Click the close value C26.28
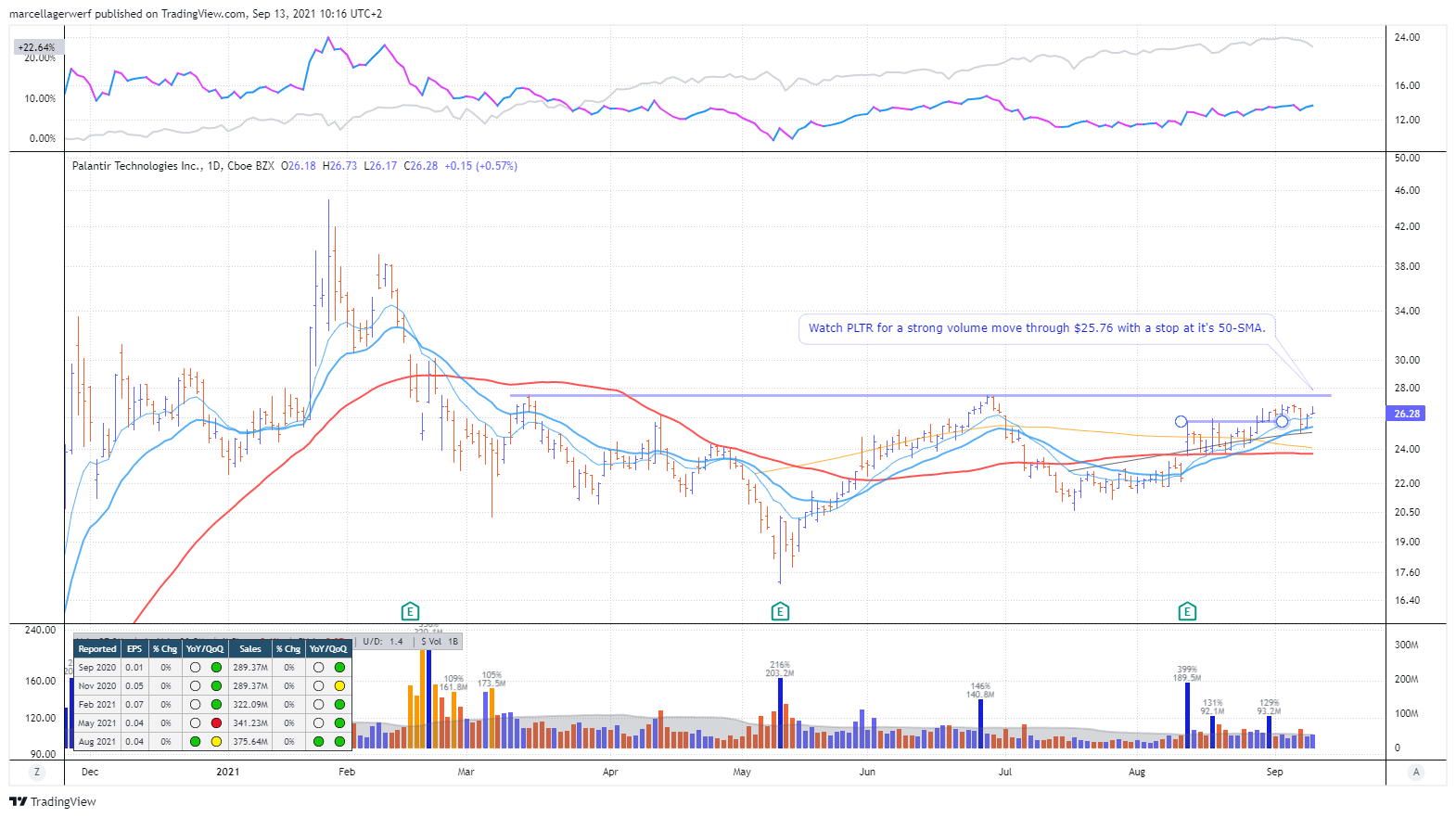 (421, 166)
